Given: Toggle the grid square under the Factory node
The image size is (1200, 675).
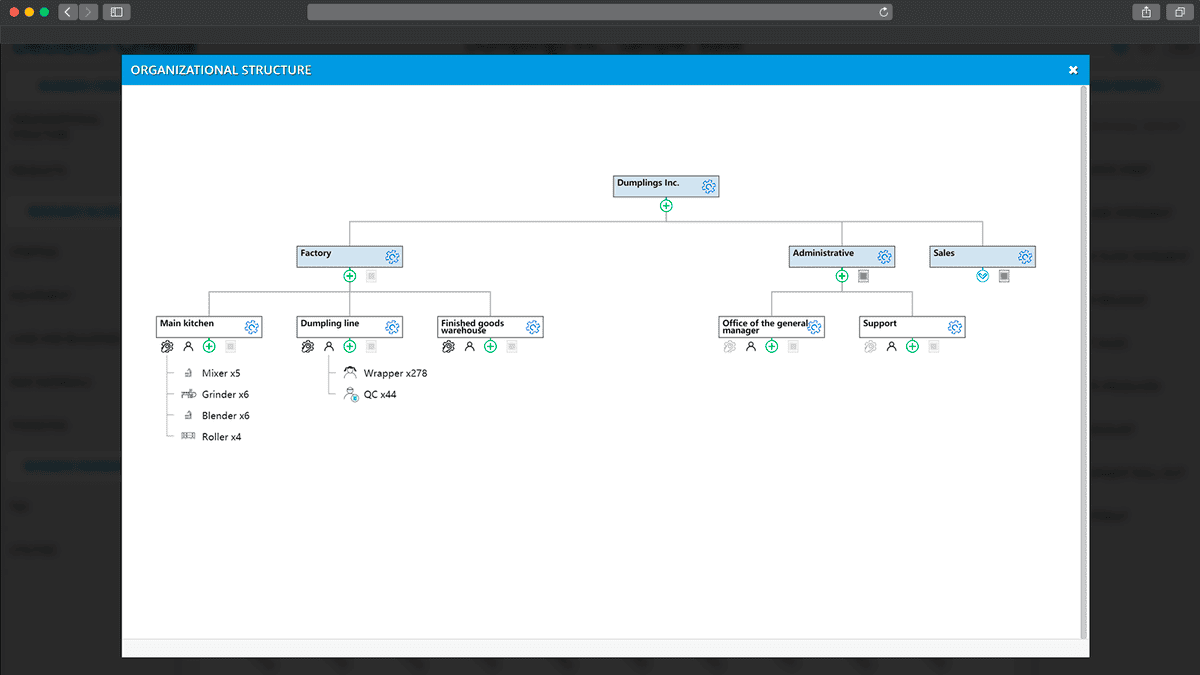Looking at the screenshot, I should 371,276.
